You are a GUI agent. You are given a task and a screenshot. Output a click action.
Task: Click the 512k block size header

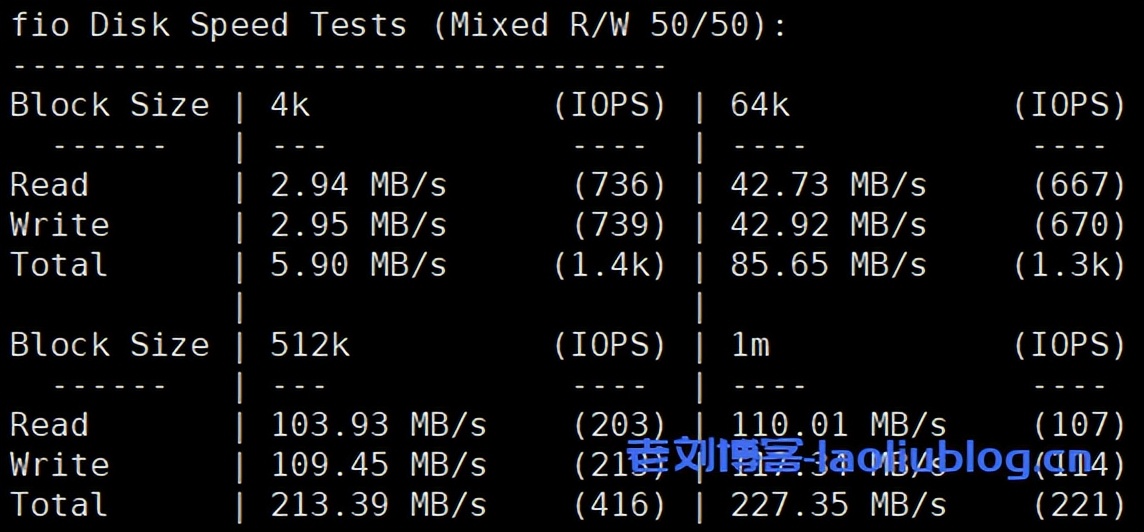point(310,345)
